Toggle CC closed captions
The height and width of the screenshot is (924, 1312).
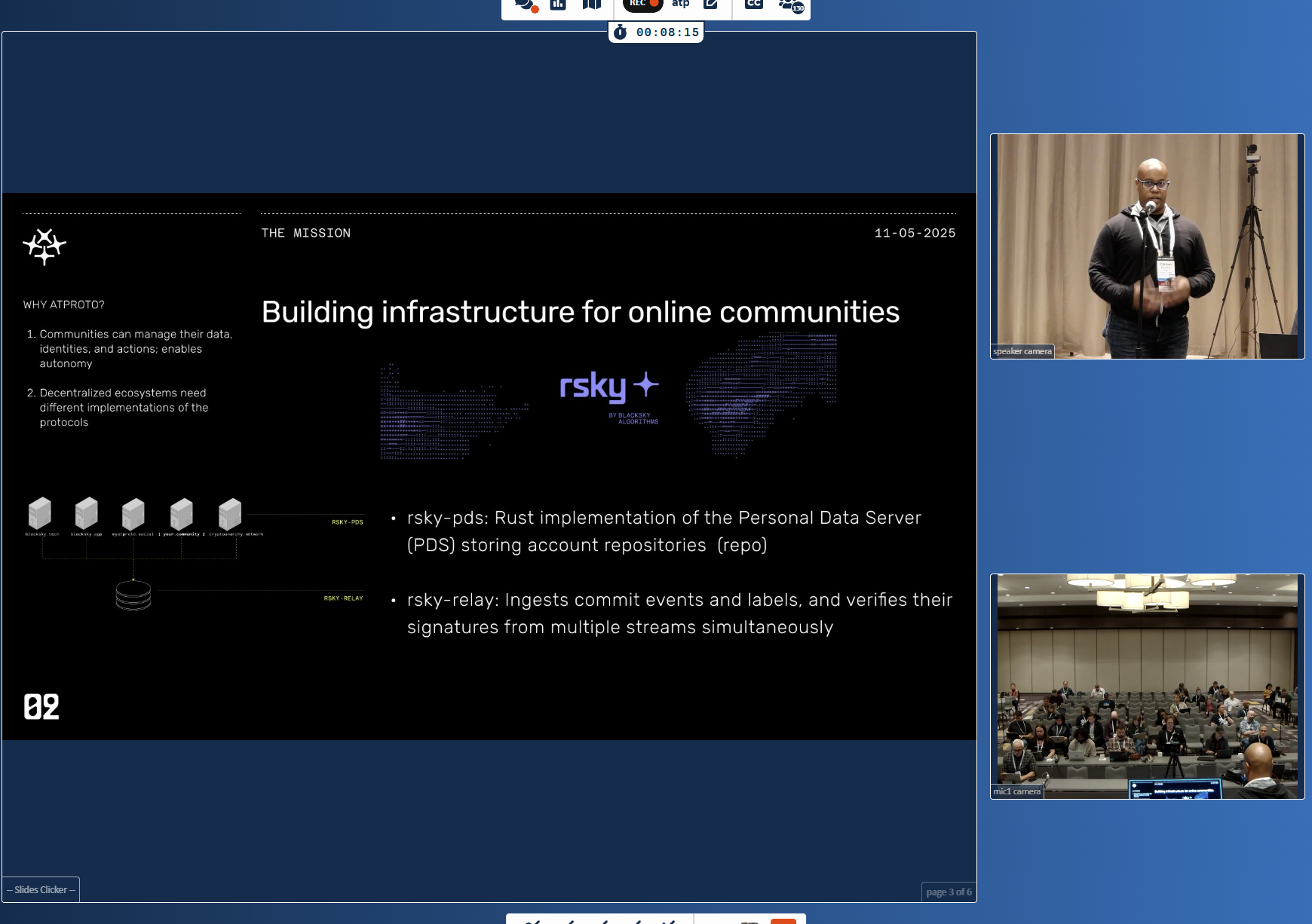(x=753, y=5)
